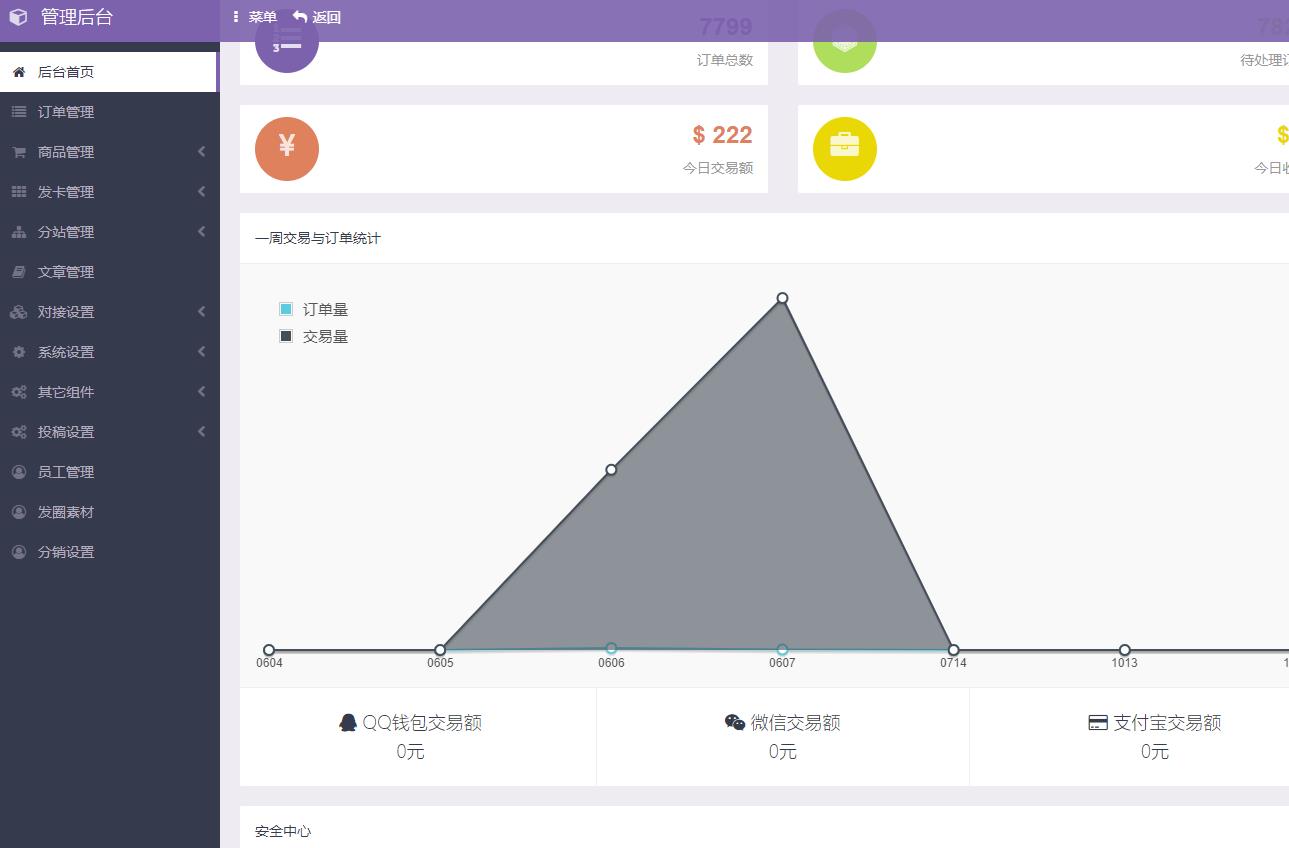Image resolution: width=1289 pixels, height=848 pixels.
Task: Click the grid icon next to 发卡管理
Action: coord(19,192)
